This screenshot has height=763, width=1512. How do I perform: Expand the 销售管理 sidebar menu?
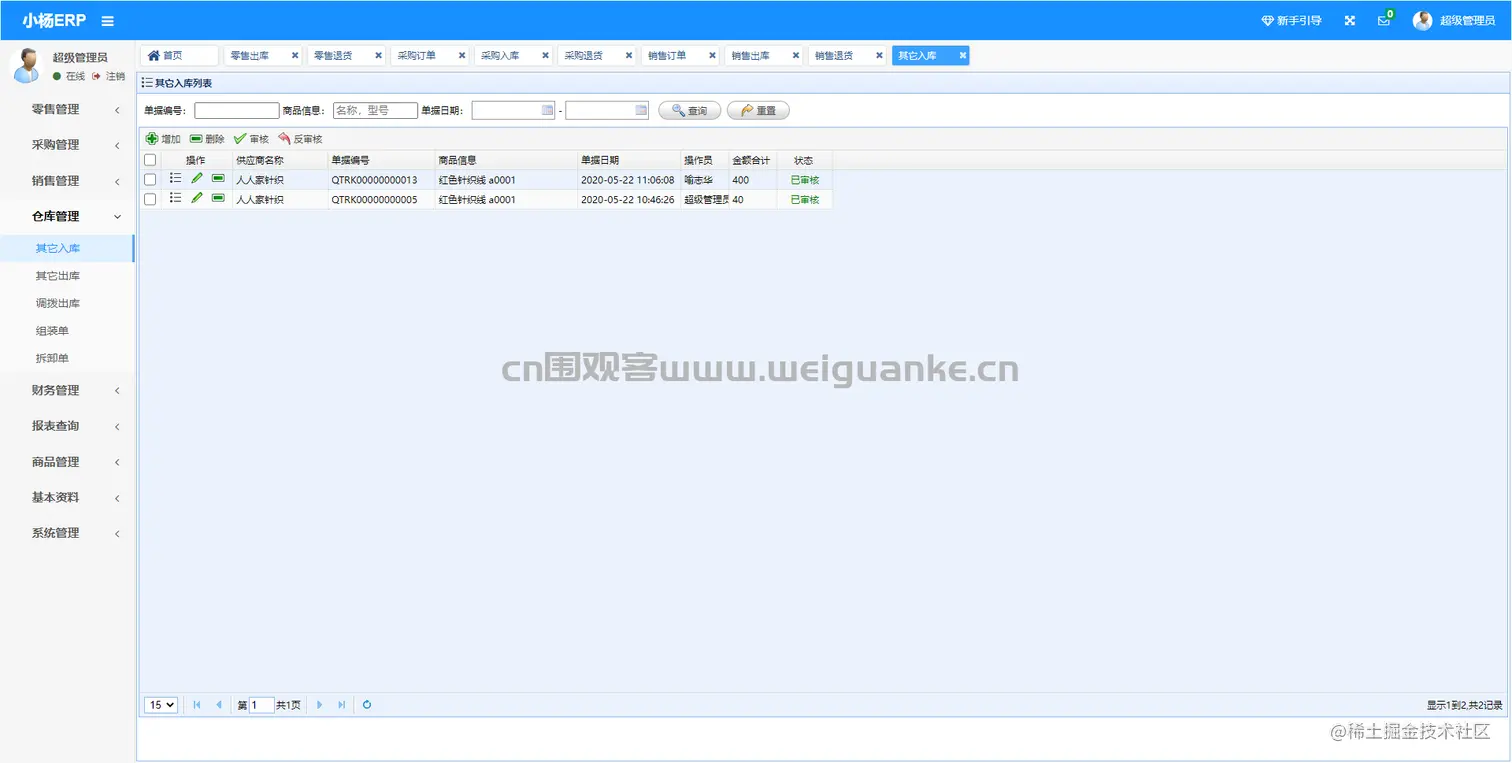pyautogui.click(x=67, y=181)
